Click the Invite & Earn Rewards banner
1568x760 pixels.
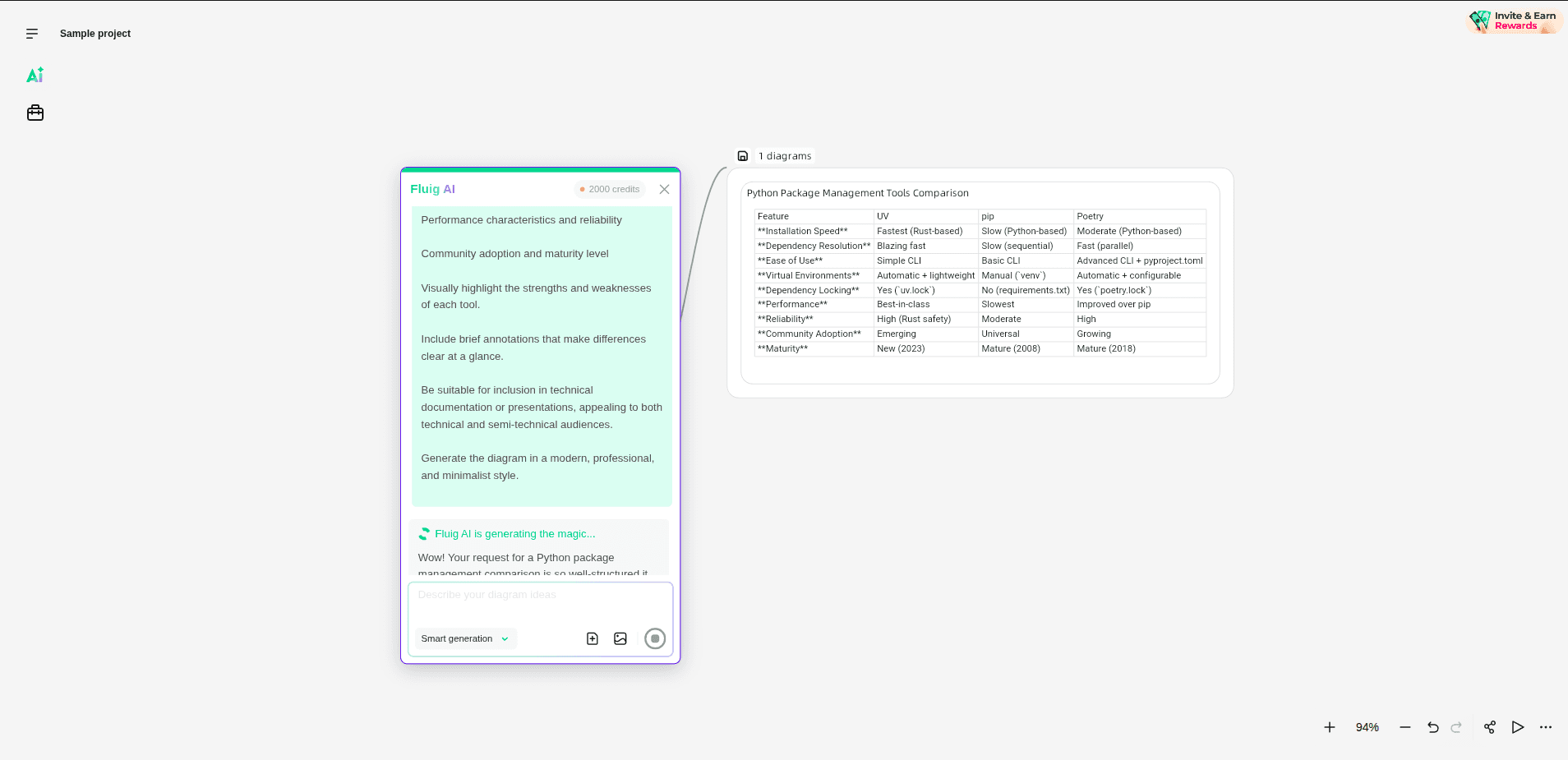point(1515,21)
